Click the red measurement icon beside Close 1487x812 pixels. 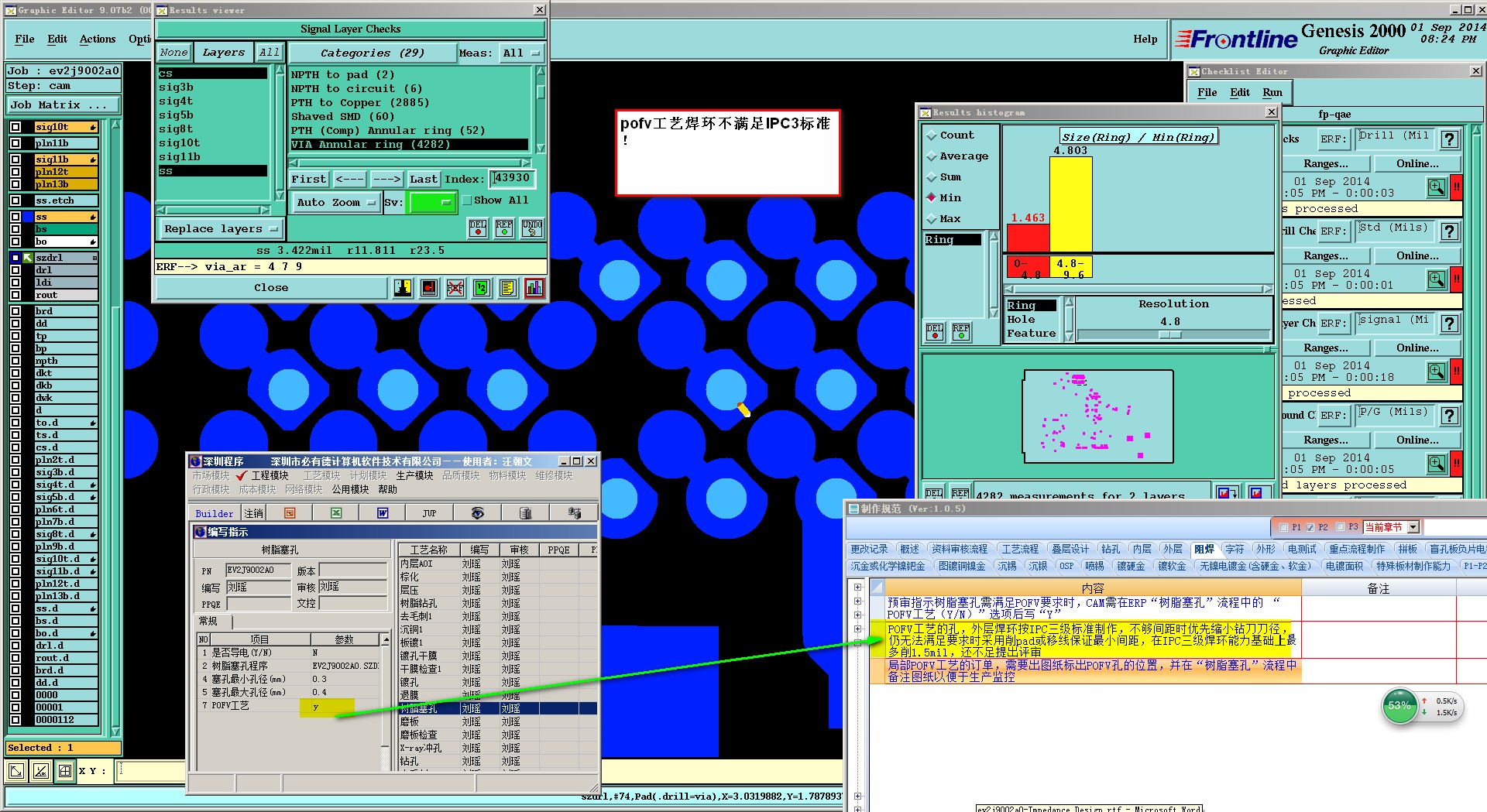(x=428, y=288)
